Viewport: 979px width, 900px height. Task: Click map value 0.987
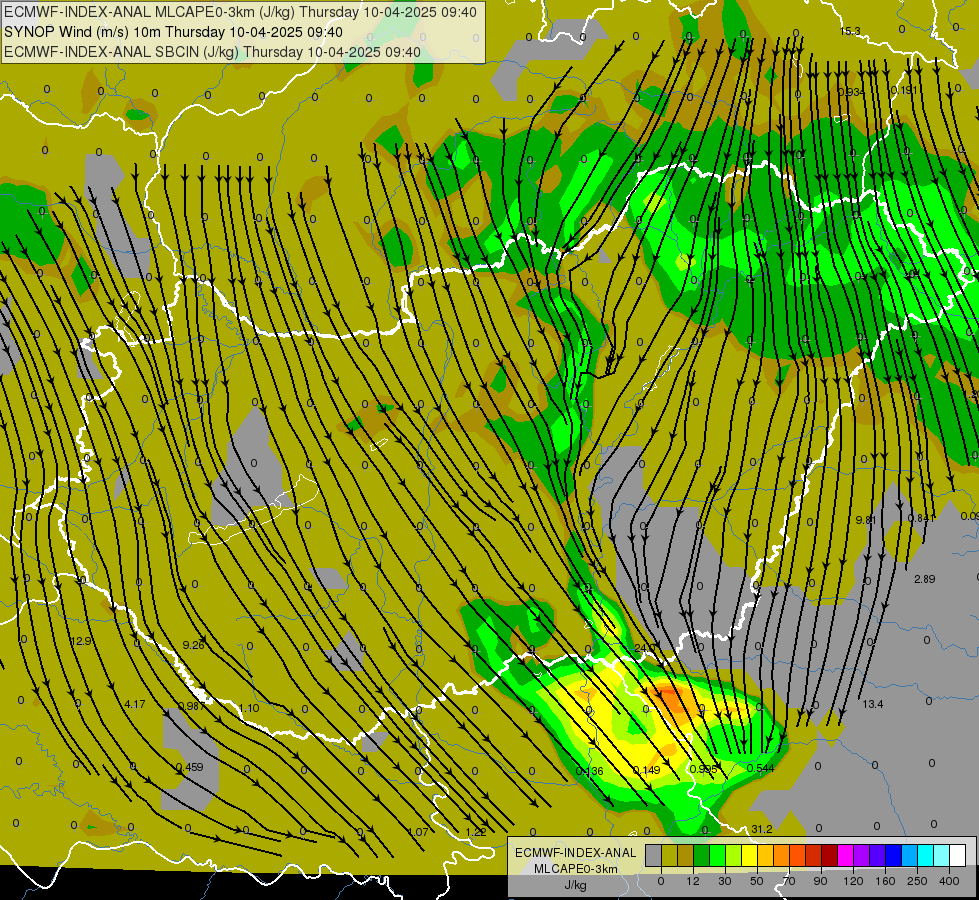pos(192,706)
